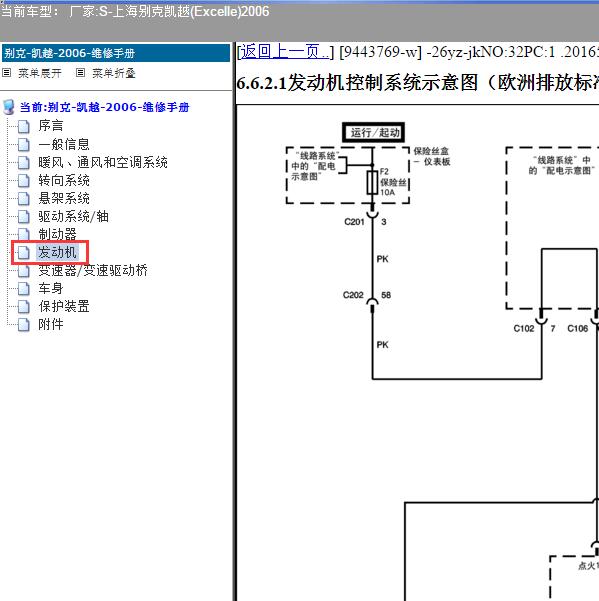Viewport: 599px width, 601px height.
Task: Open the 车身 chapter
Action: click(51, 288)
